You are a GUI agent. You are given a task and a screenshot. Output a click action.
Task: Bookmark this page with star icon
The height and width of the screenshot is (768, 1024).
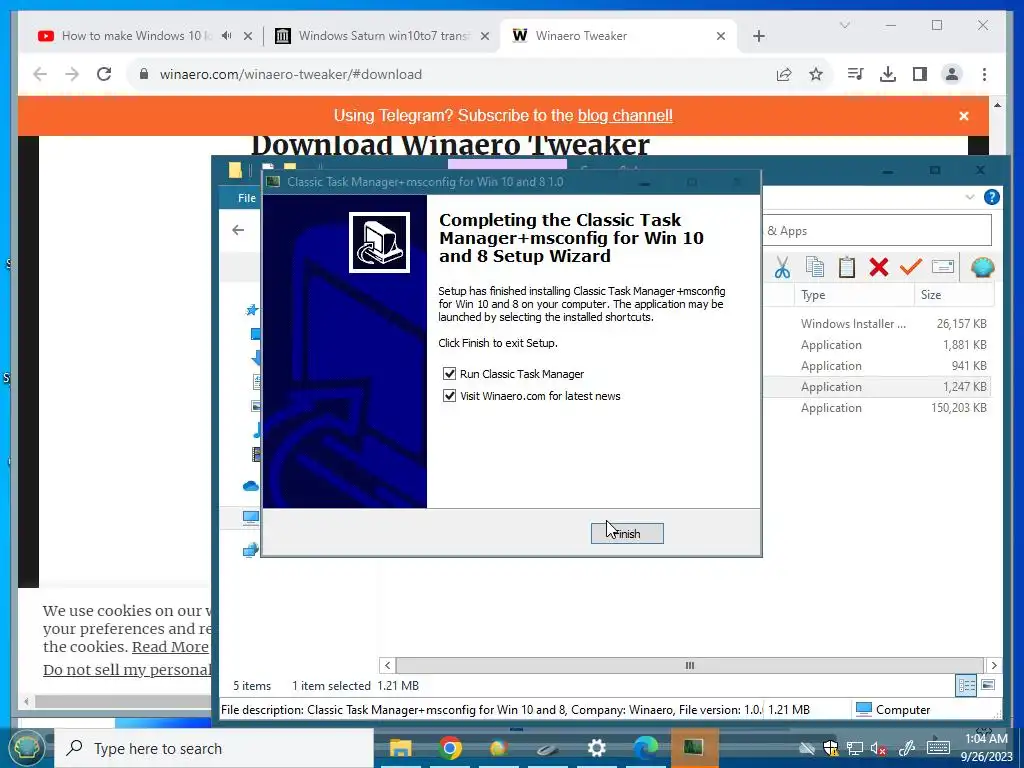pyautogui.click(x=816, y=74)
